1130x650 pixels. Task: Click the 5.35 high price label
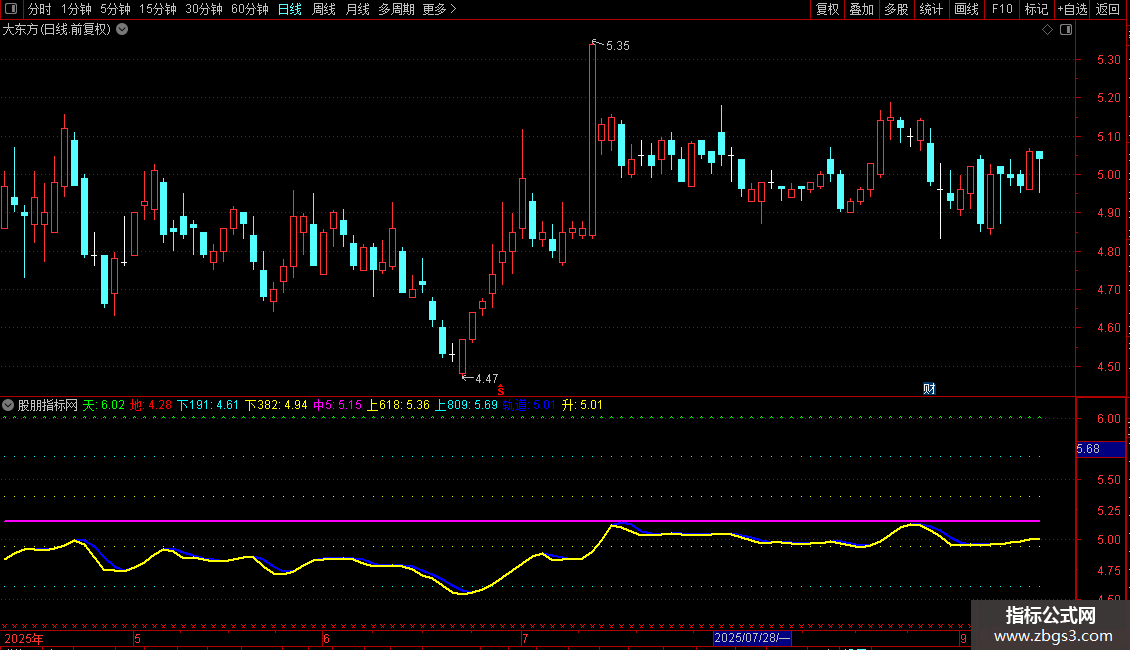(x=618, y=45)
